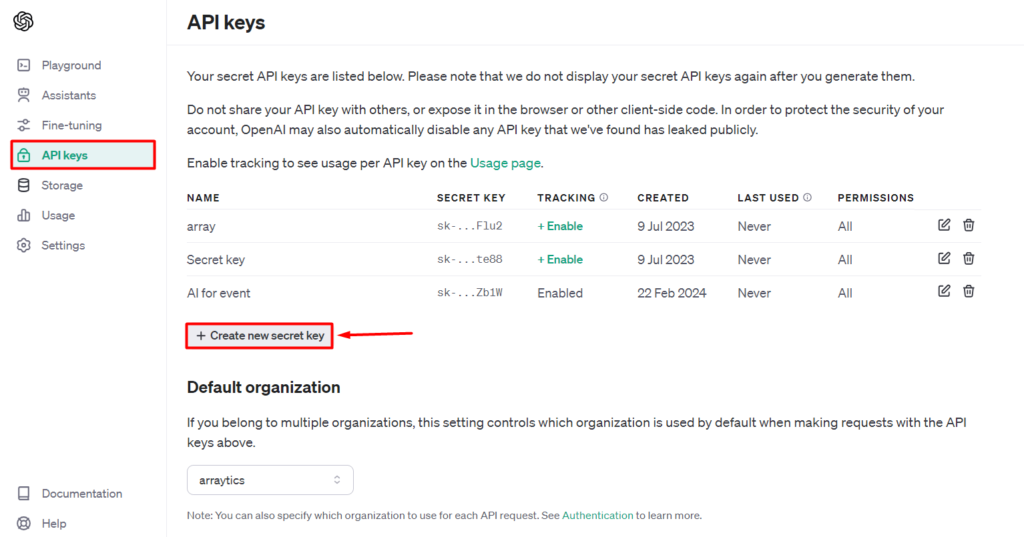The height and width of the screenshot is (537, 1024).
Task: Edit the 'array' API key
Action: pyautogui.click(x=944, y=225)
